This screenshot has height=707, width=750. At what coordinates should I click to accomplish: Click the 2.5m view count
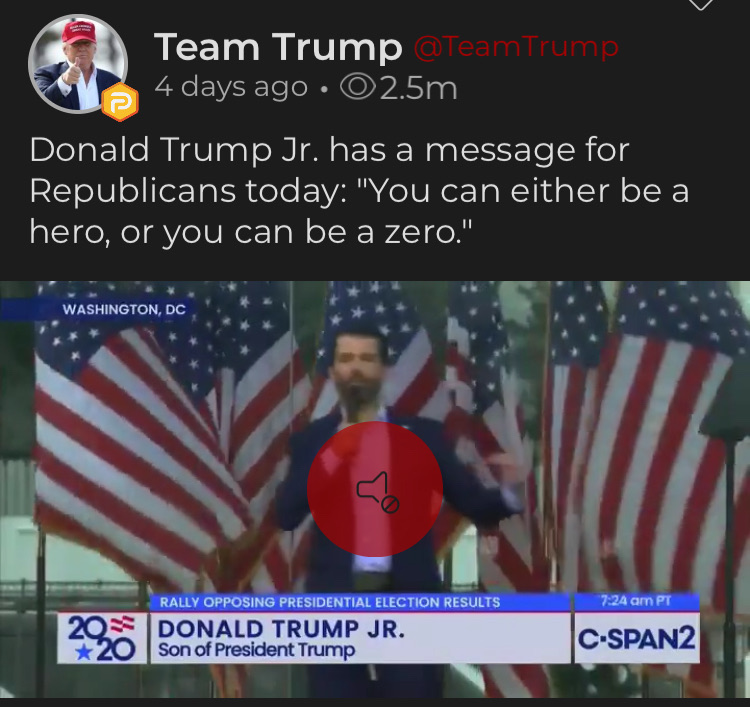tap(419, 88)
